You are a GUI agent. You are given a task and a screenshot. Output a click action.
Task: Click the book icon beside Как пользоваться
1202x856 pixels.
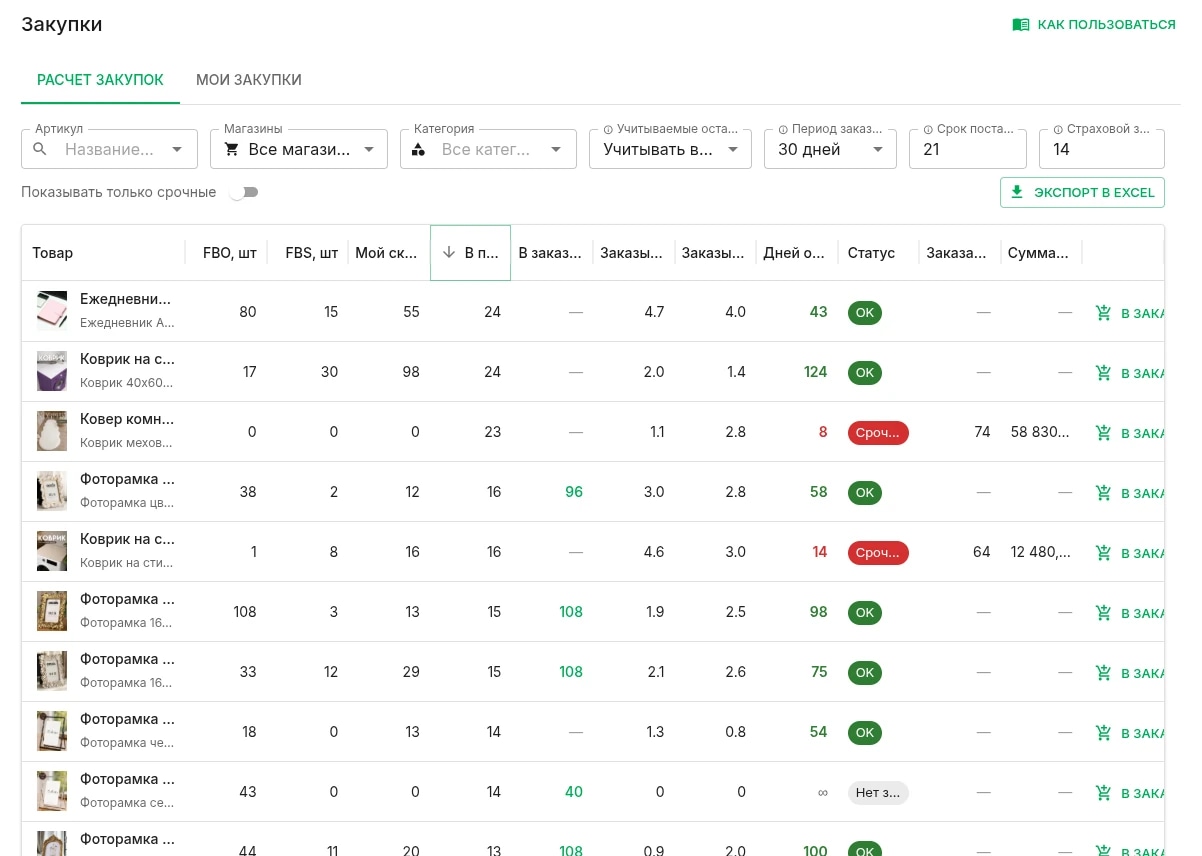(x=1021, y=25)
